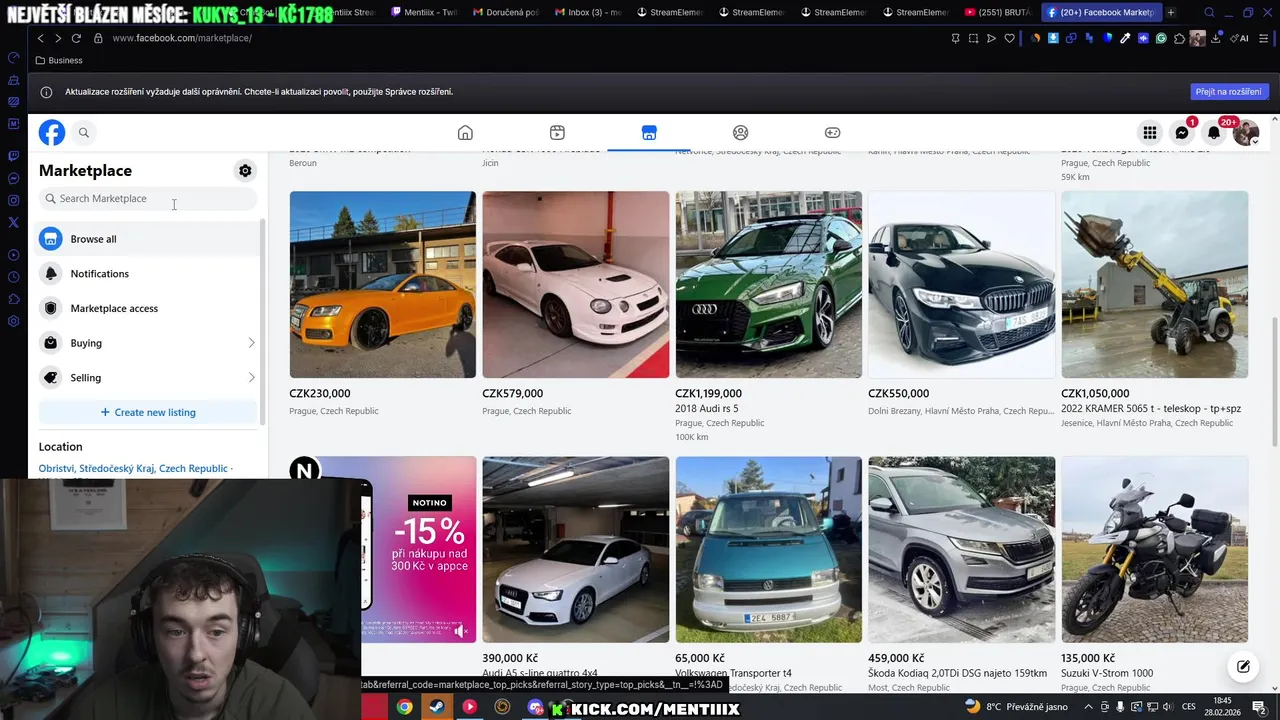
Task: Open Steam from the taskbar
Action: (x=437, y=707)
